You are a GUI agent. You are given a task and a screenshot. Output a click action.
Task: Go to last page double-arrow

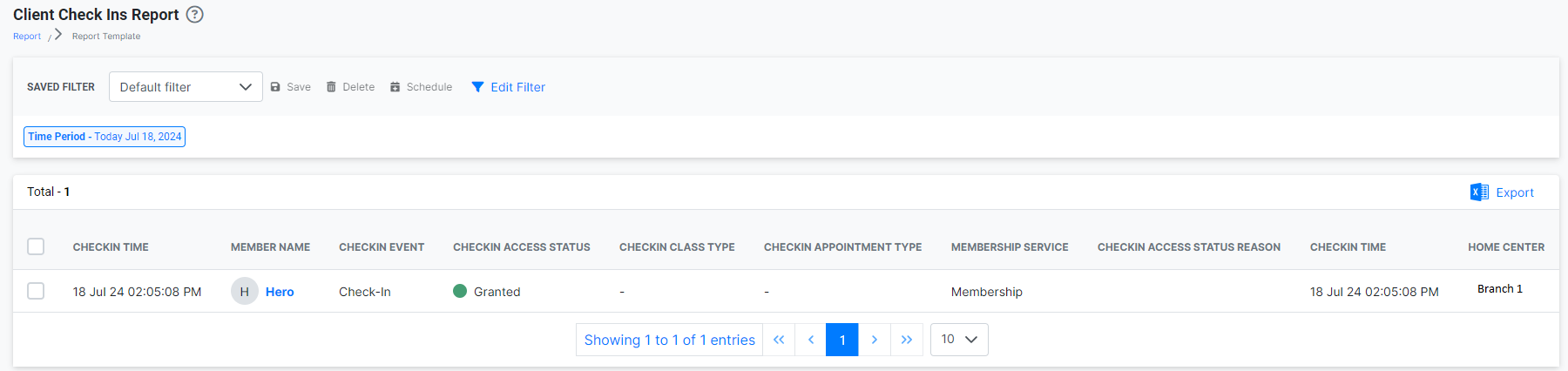tap(906, 340)
